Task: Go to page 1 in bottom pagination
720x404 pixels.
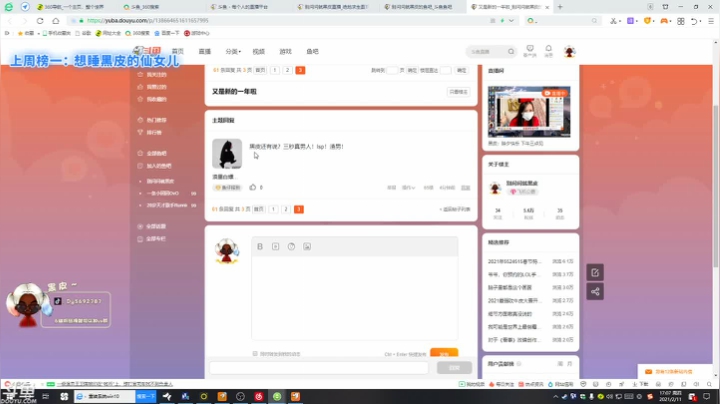Action: coord(273,209)
